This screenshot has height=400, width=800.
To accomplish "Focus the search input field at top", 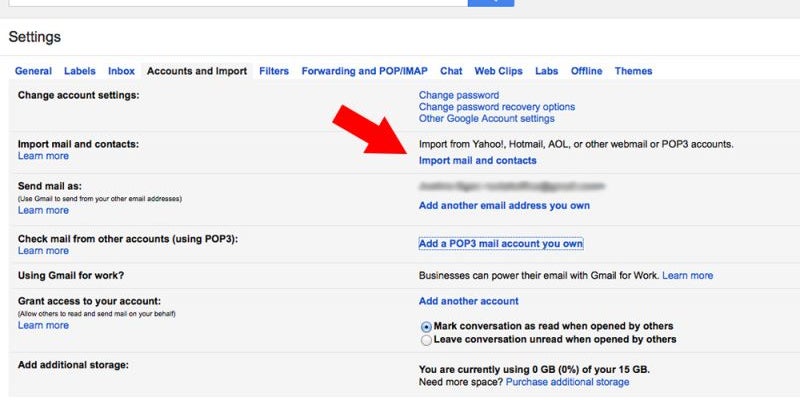I will click(238, 3).
